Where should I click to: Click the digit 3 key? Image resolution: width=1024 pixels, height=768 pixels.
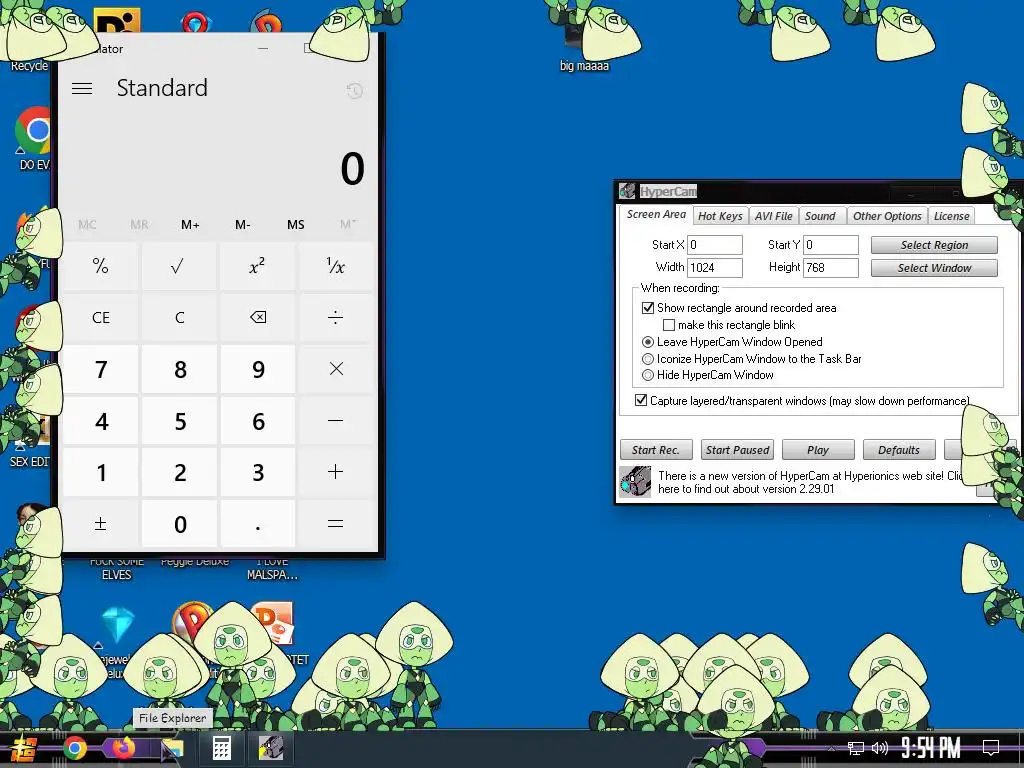(257, 472)
